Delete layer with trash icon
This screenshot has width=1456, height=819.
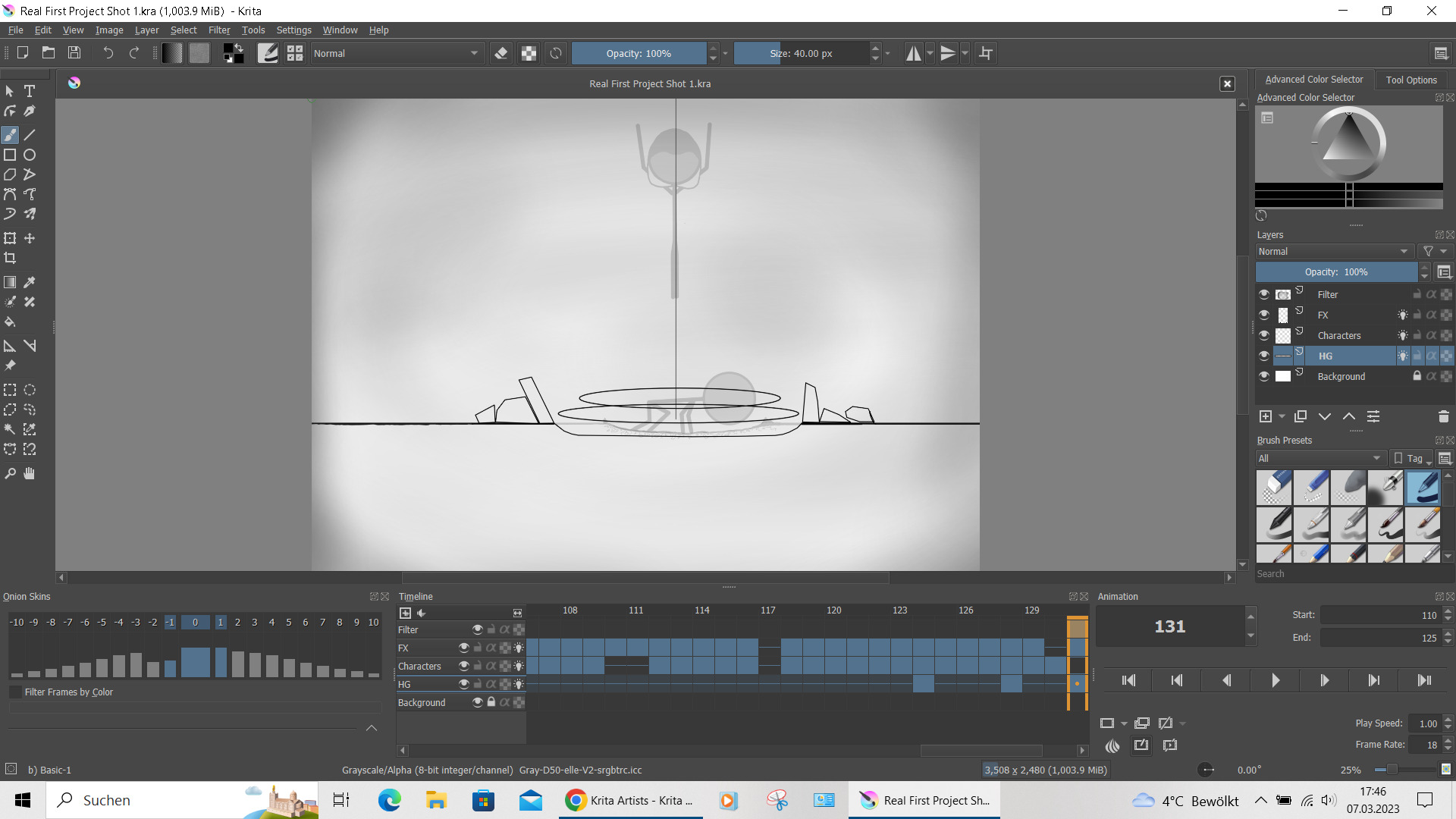click(x=1443, y=416)
